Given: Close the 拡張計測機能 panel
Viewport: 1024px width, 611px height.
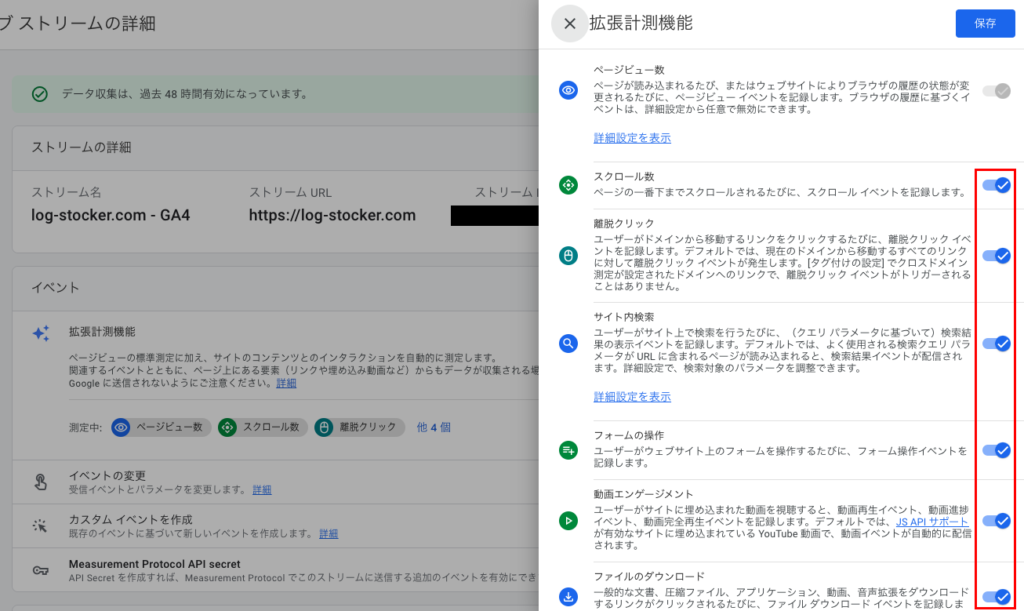Looking at the screenshot, I should (x=569, y=23).
